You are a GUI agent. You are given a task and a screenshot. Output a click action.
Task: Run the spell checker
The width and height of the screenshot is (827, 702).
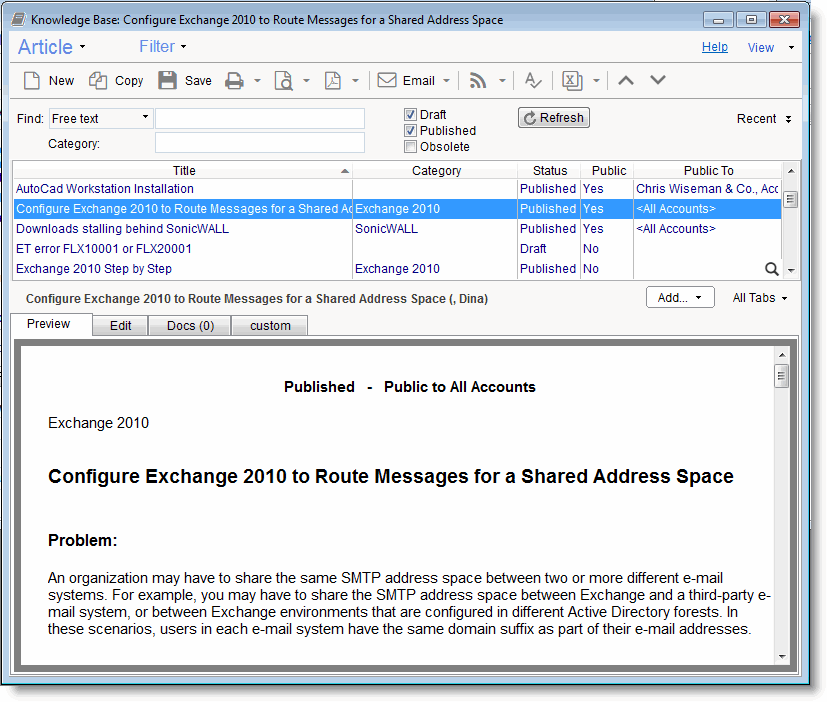pyautogui.click(x=532, y=80)
